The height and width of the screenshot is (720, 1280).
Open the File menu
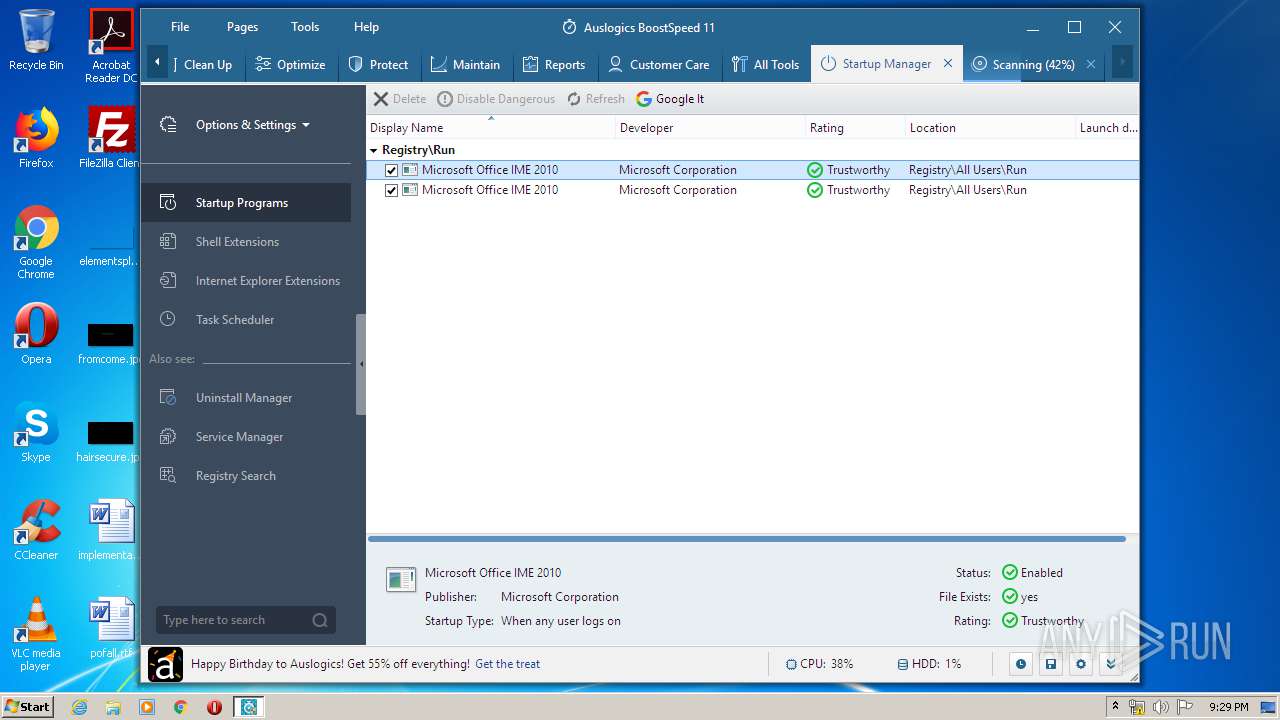tap(180, 27)
